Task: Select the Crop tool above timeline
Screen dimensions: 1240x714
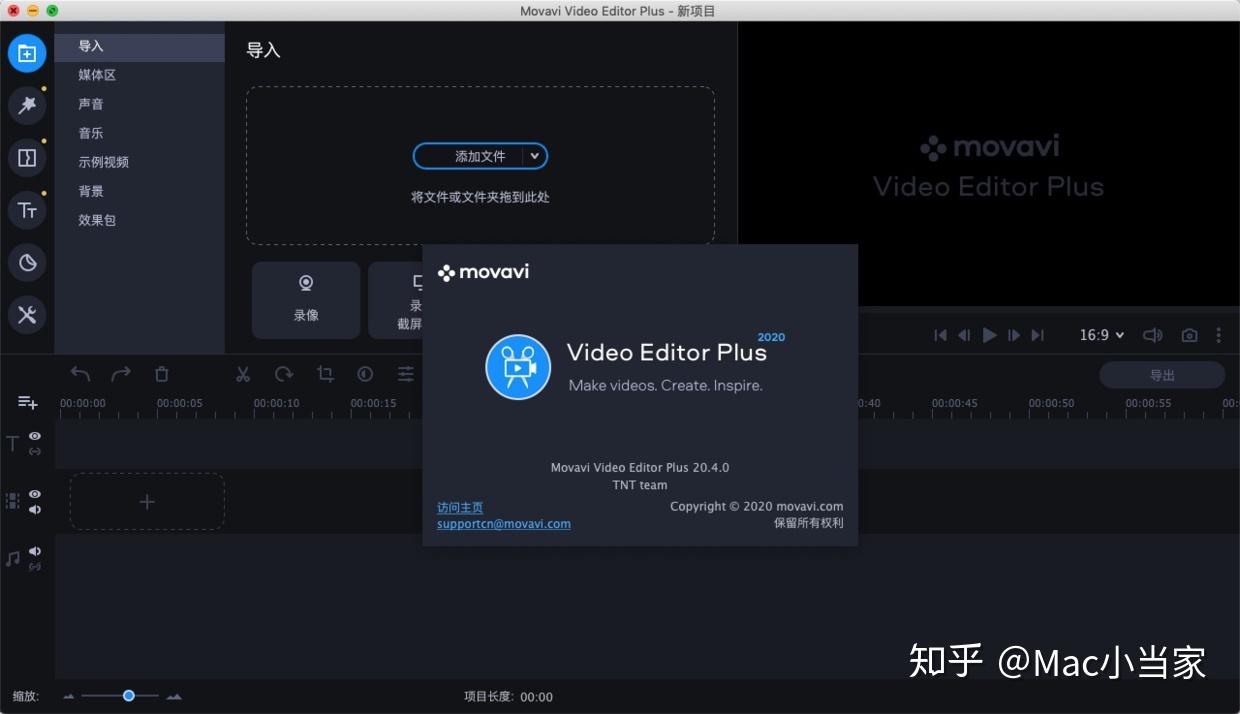Action: click(324, 373)
